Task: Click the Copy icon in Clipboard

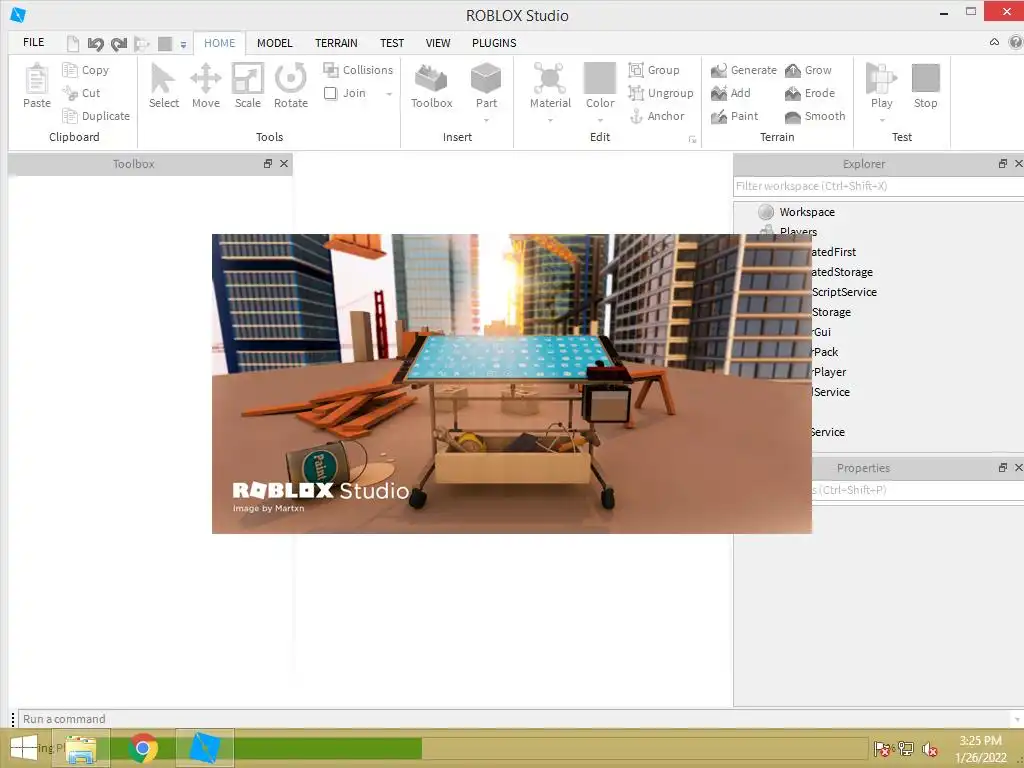Action: point(70,70)
